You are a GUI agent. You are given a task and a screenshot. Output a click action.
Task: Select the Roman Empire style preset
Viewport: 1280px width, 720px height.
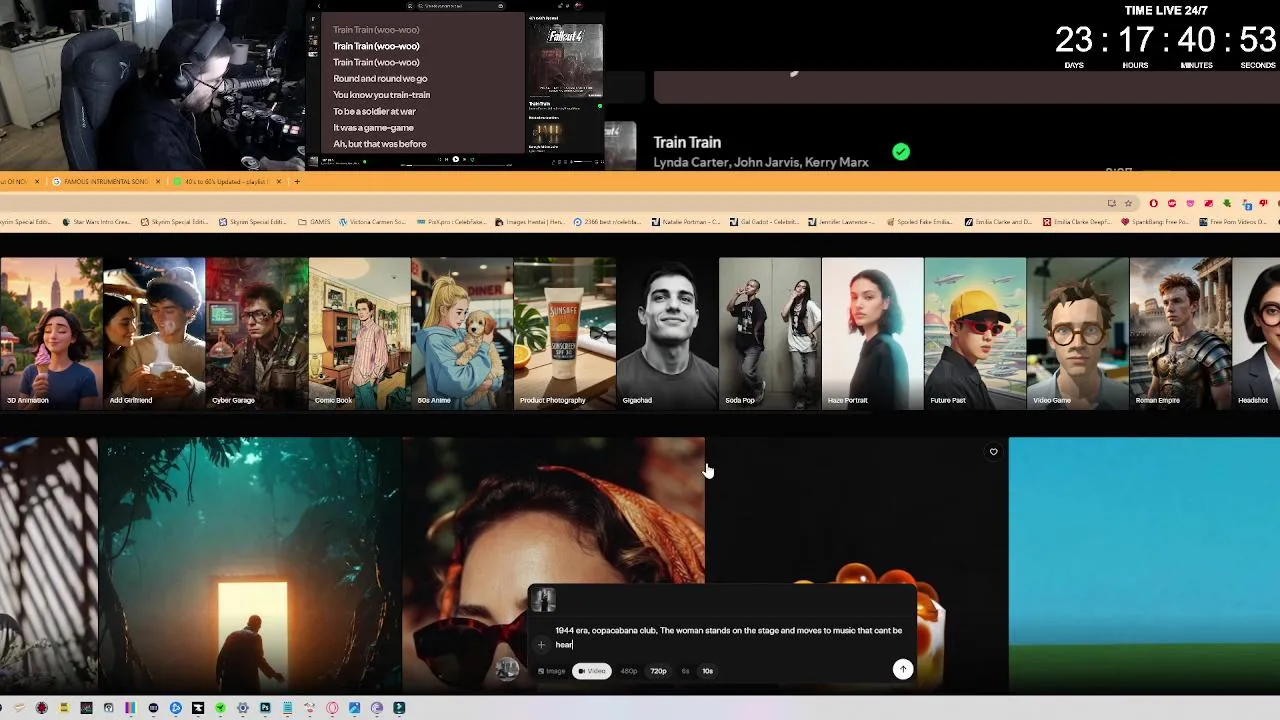[1181, 333]
